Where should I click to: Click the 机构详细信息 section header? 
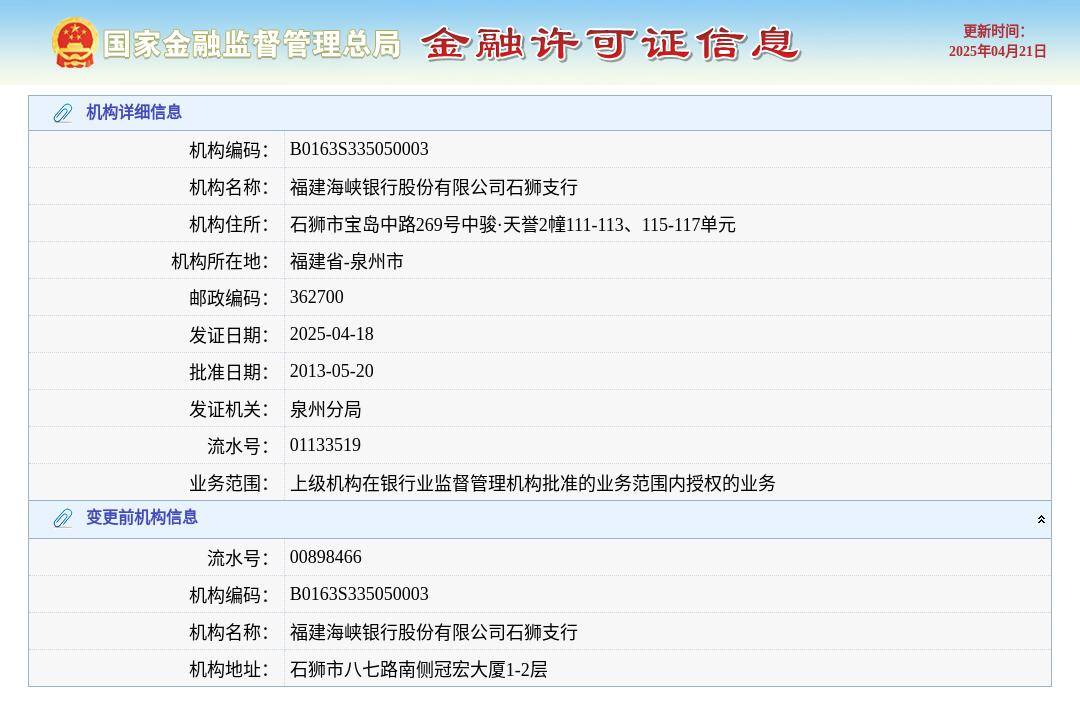[x=540, y=113]
